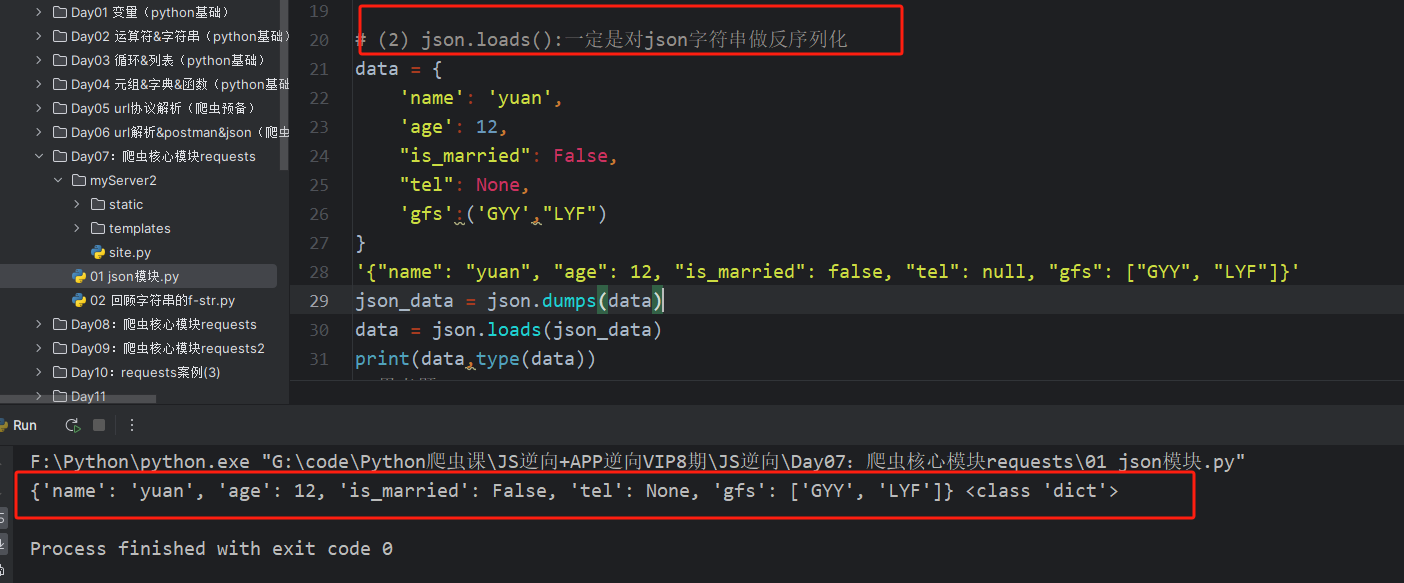Expand the Day05 url协议解析 folder arrow
This screenshot has width=1404, height=583.
(x=39, y=108)
